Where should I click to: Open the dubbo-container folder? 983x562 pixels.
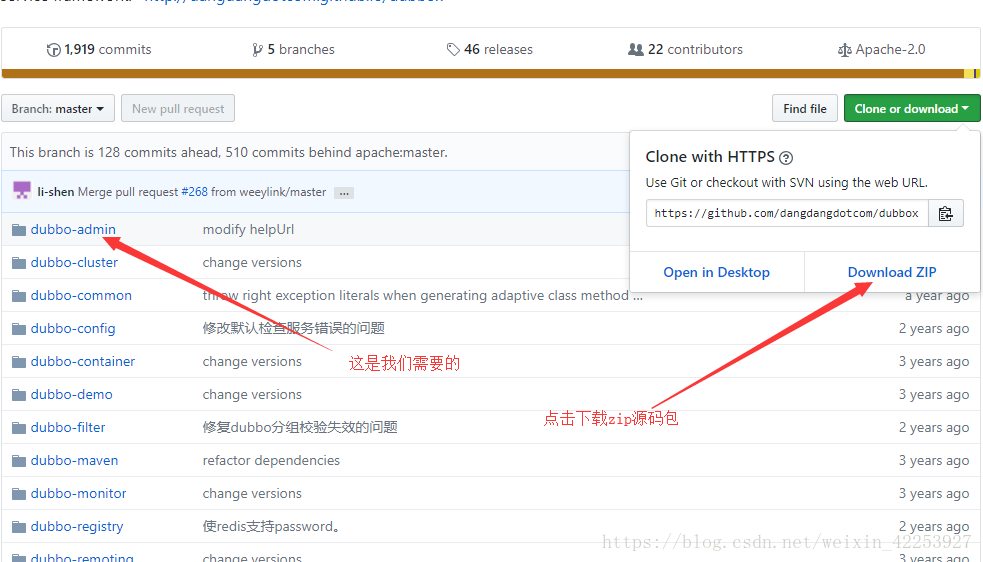[83, 361]
